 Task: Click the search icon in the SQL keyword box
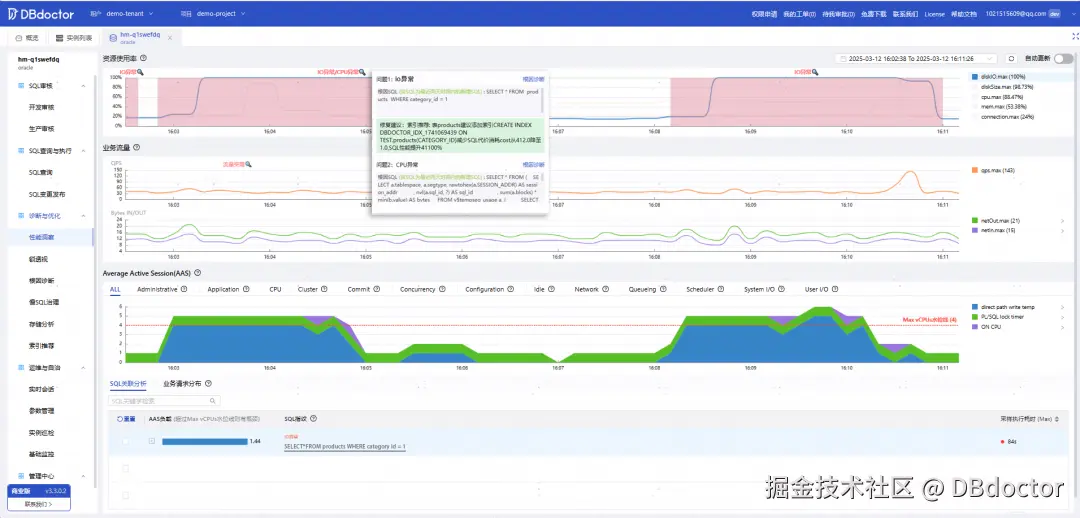pos(212,400)
